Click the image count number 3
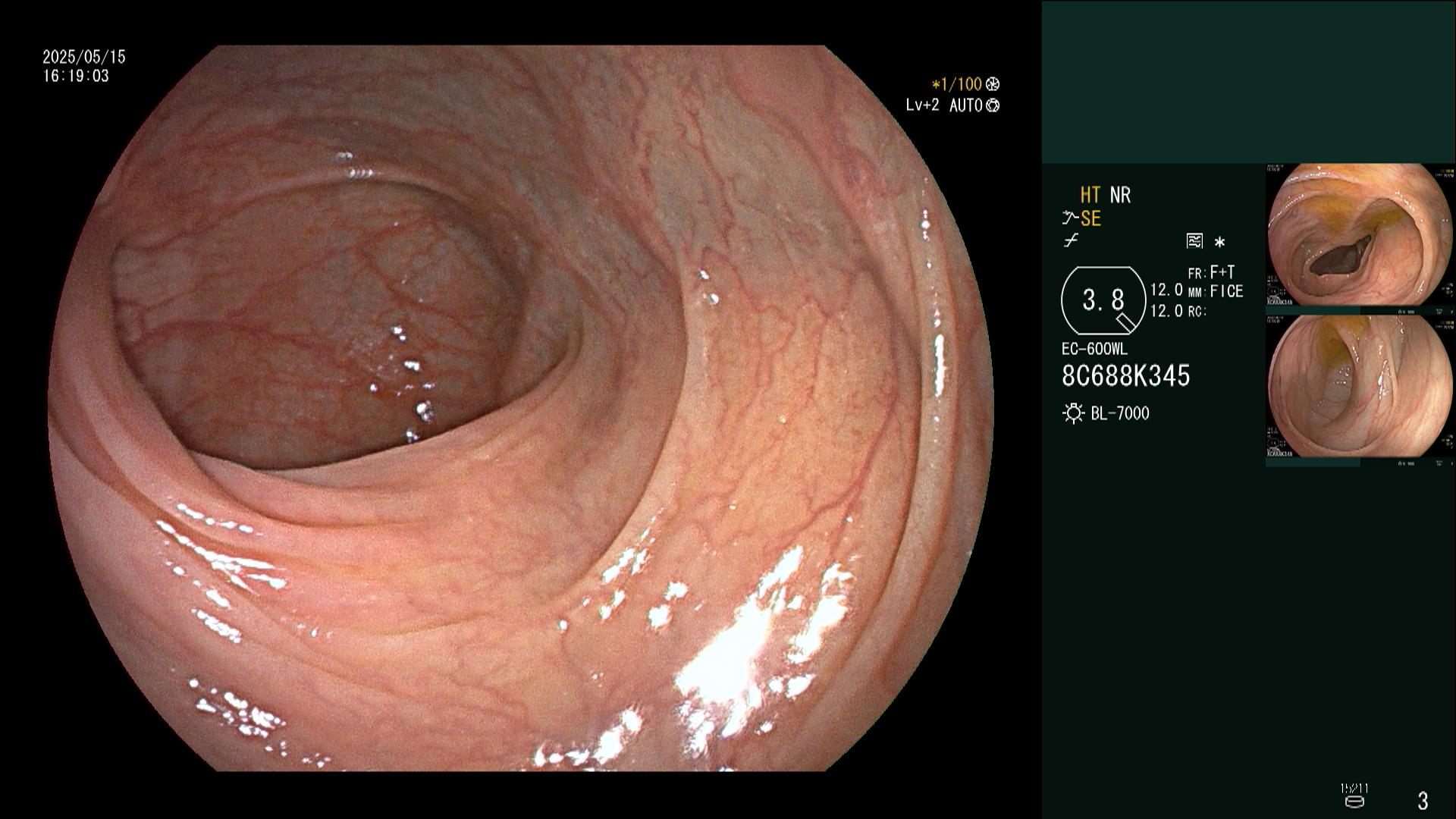 pyautogui.click(x=1423, y=801)
